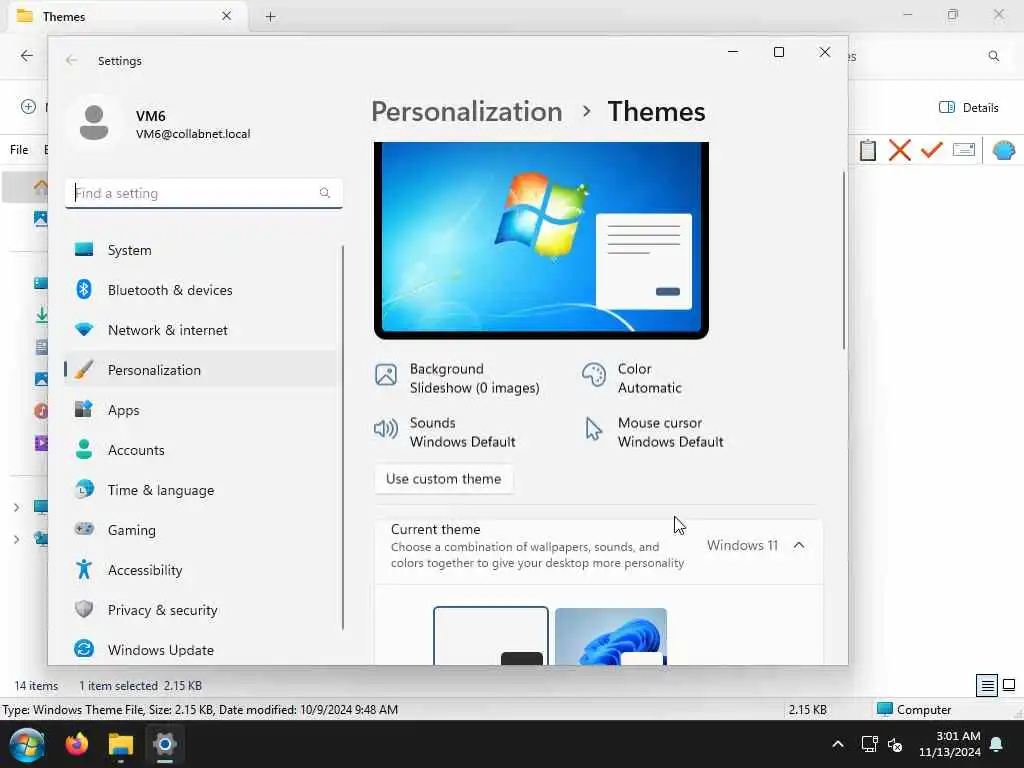Expand This PC tree node in Explorer
Screen dimensions: 1024x768
coord(16,507)
